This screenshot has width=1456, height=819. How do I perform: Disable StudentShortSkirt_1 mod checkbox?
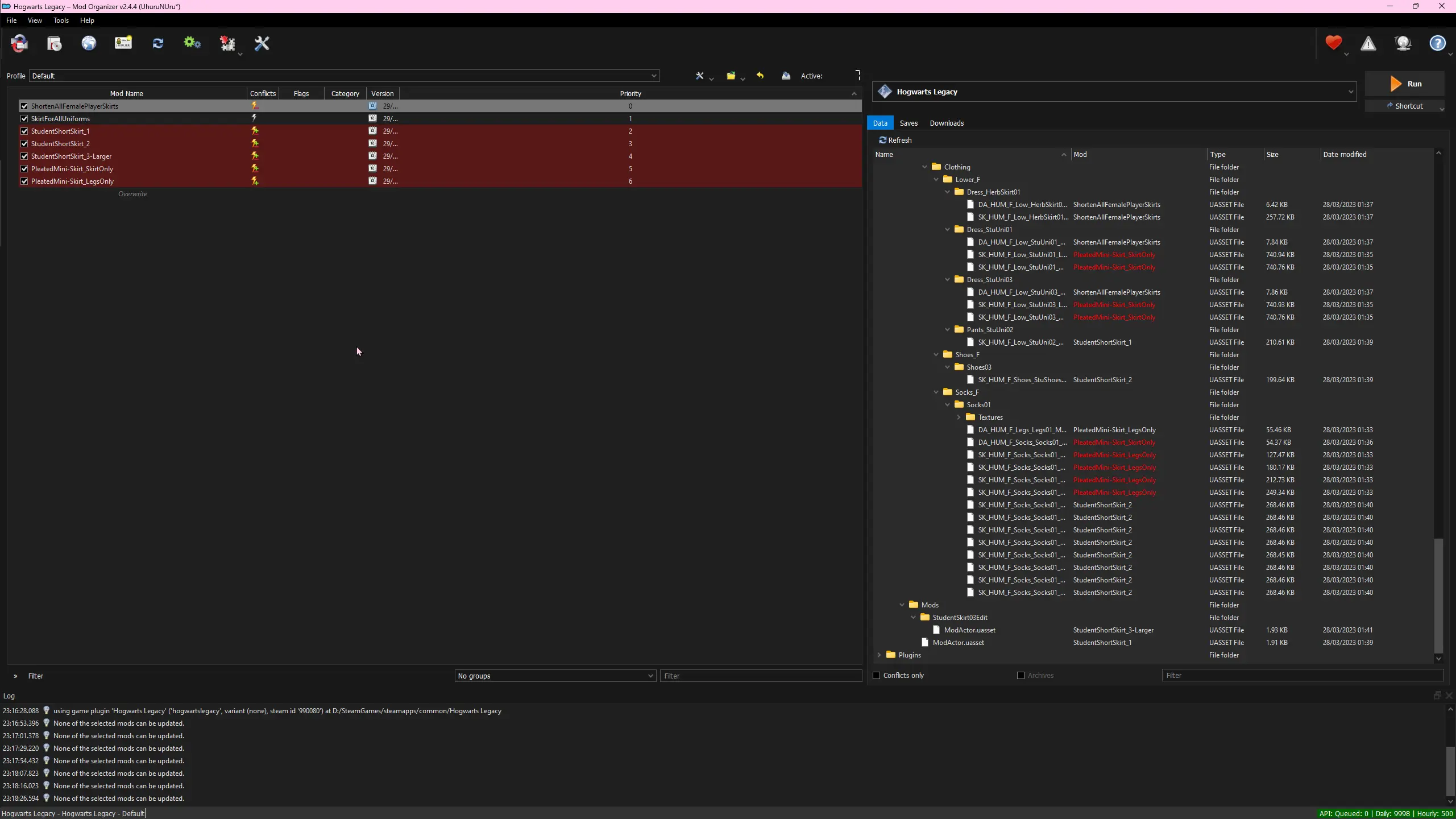24,131
